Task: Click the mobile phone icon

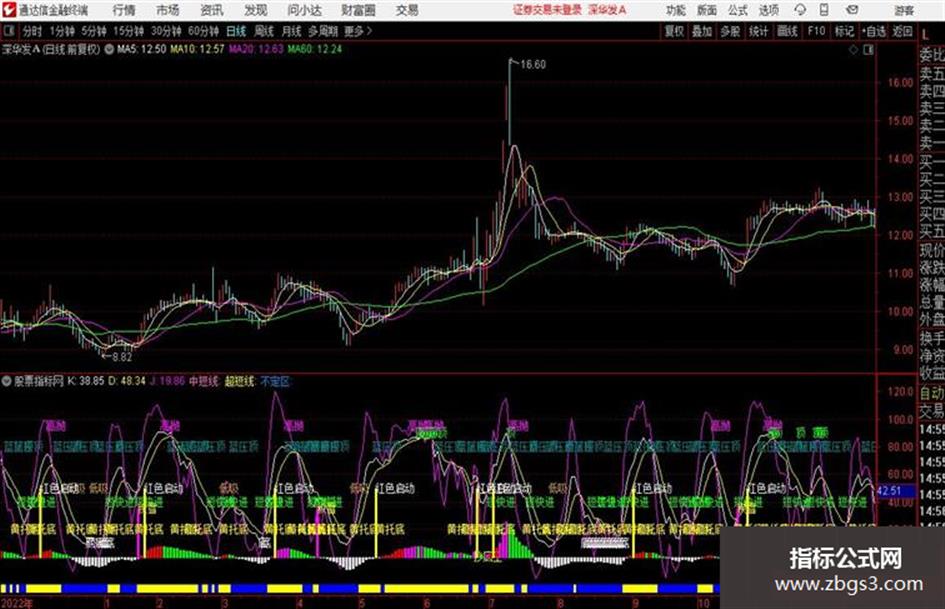Action: [x=824, y=10]
